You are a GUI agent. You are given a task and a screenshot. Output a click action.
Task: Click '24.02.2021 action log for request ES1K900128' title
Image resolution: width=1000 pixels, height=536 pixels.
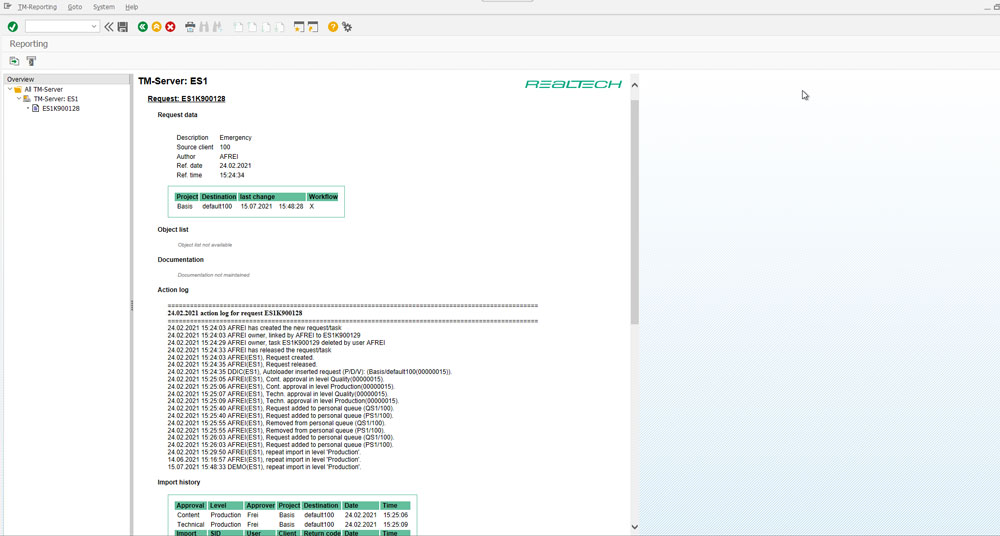(235, 313)
